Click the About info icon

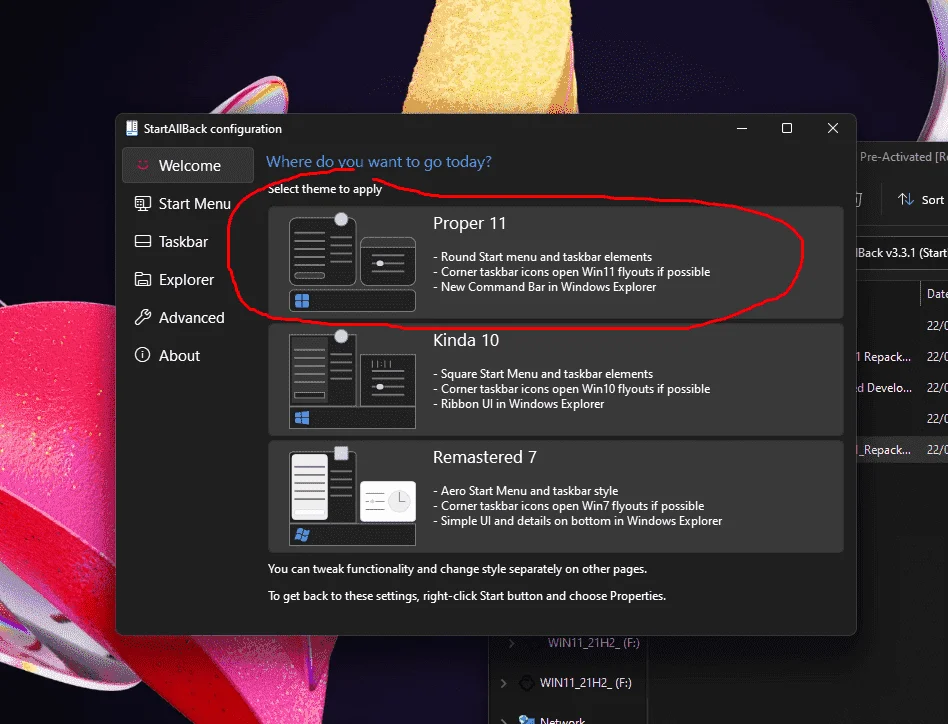pos(143,355)
